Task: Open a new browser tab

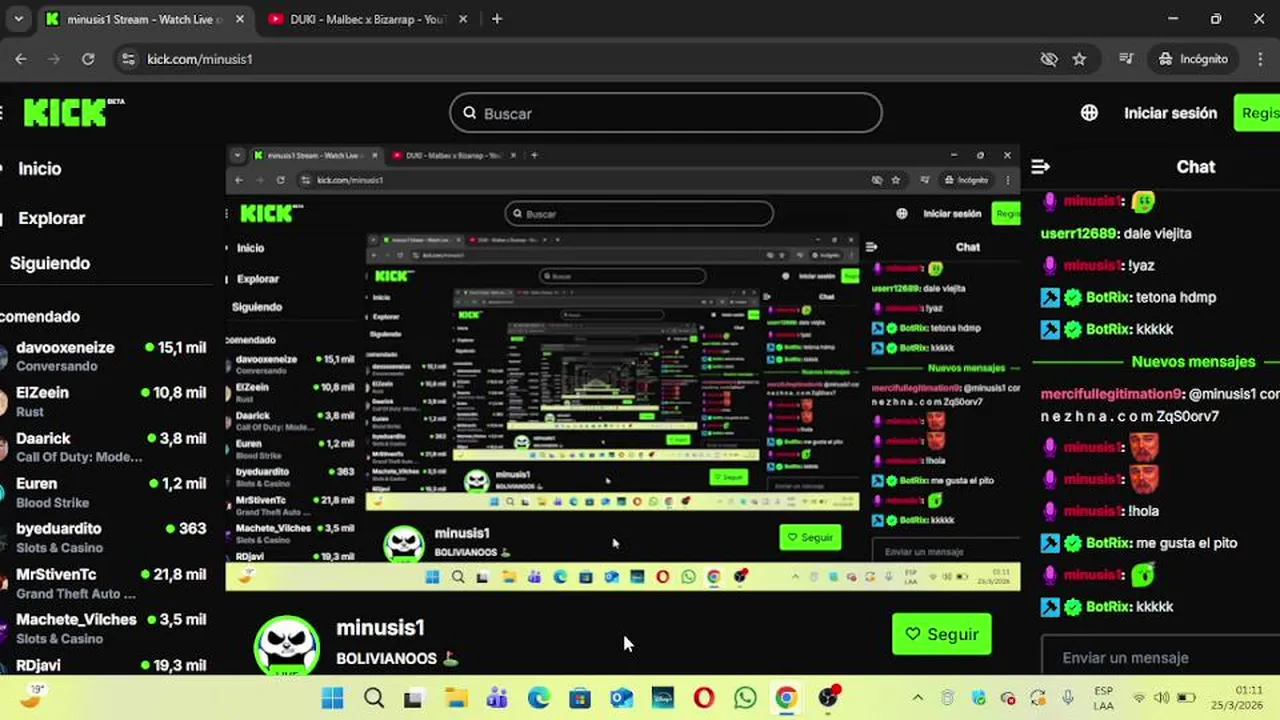Action: pyautogui.click(x=497, y=19)
